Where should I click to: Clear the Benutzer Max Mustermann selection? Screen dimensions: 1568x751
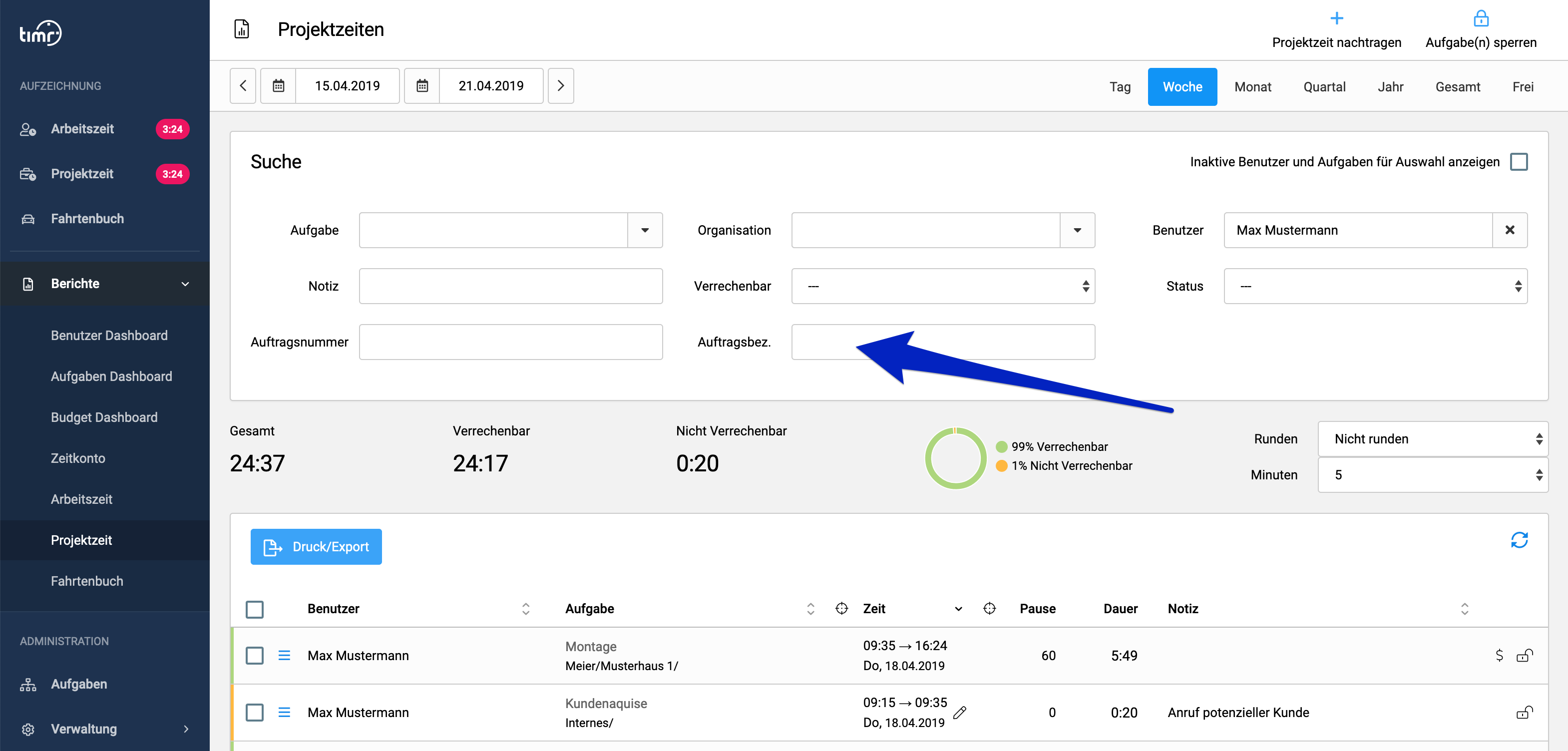click(1510, 230)
